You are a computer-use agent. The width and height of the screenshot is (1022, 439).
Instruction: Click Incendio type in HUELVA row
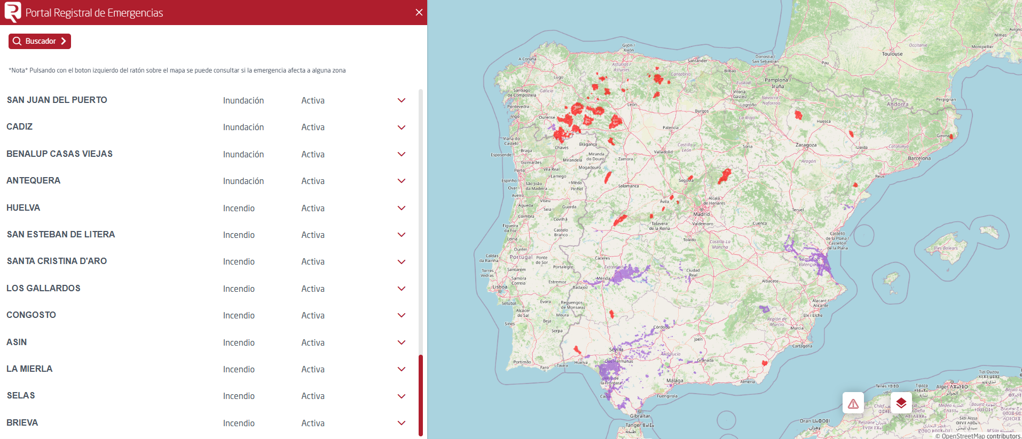coord(239,208)
